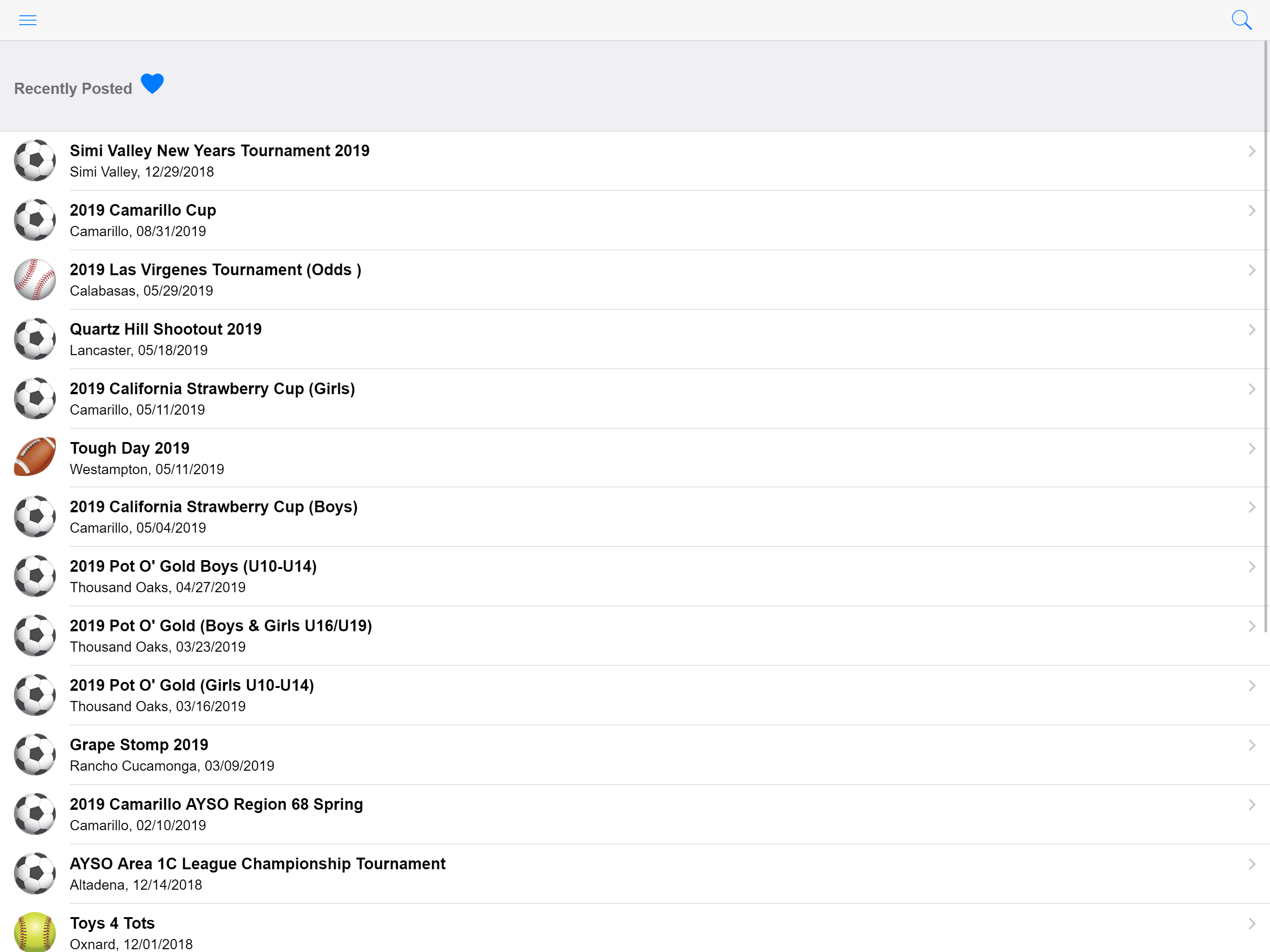
Task: Open 2019 Las Virgenes Tournament (Odds)
Action: point(215,269)
